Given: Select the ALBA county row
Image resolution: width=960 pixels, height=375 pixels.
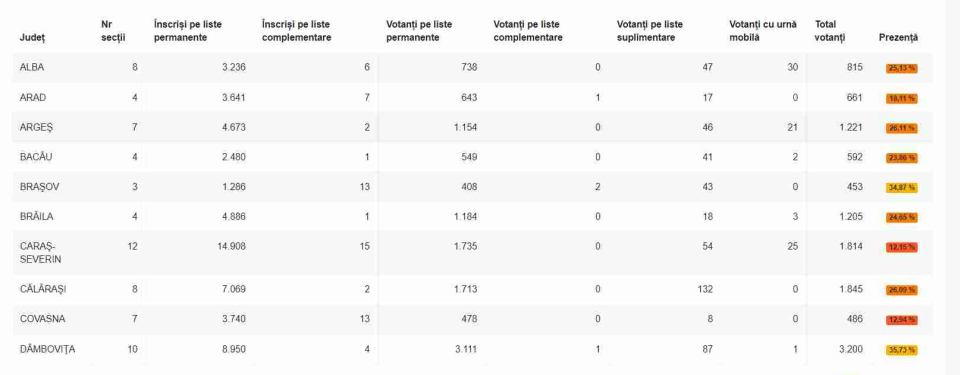Looking at the screenshot, I should point(472,68).
